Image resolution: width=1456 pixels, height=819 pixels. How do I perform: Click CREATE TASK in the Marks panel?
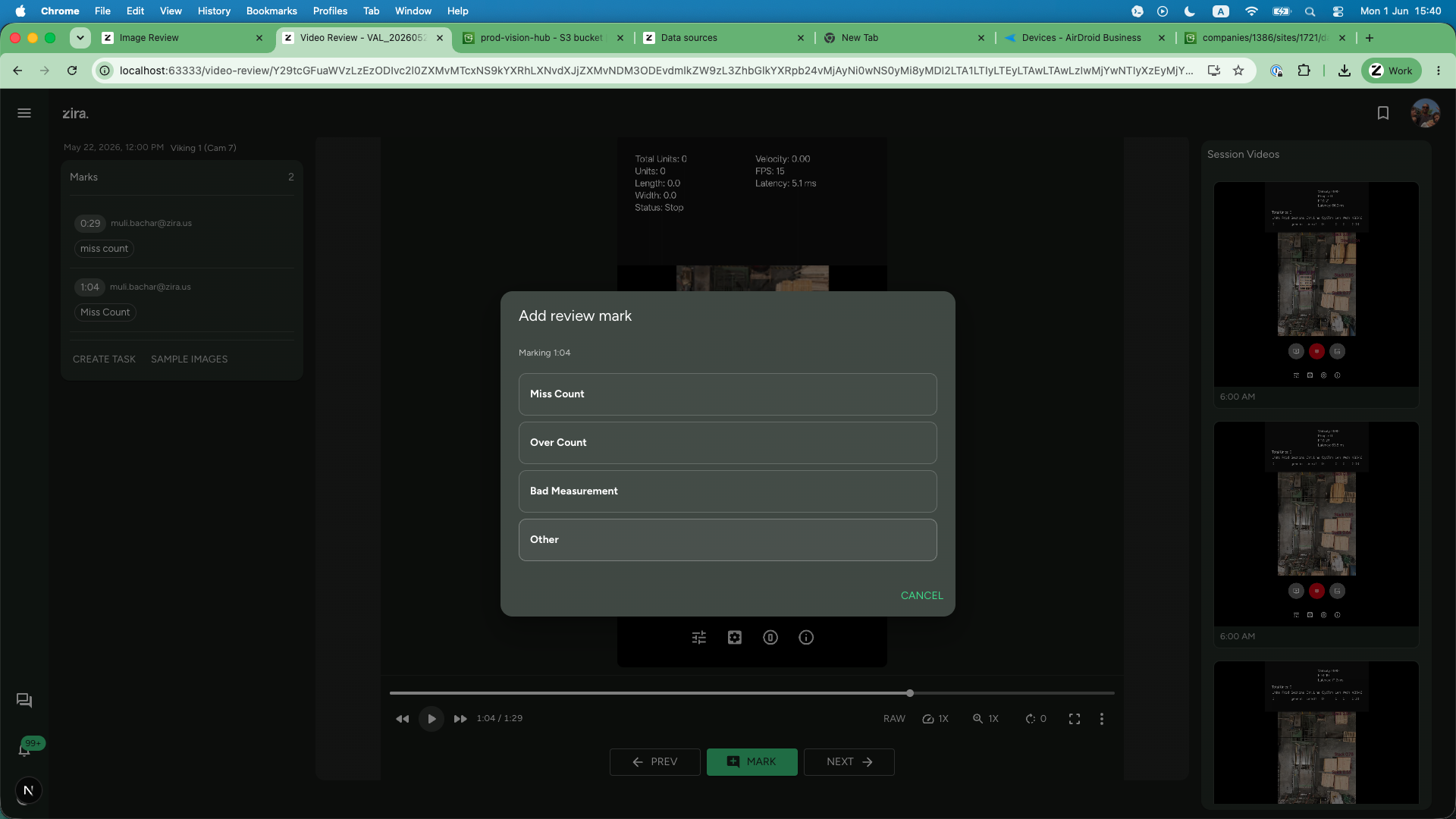pos(104,359)
